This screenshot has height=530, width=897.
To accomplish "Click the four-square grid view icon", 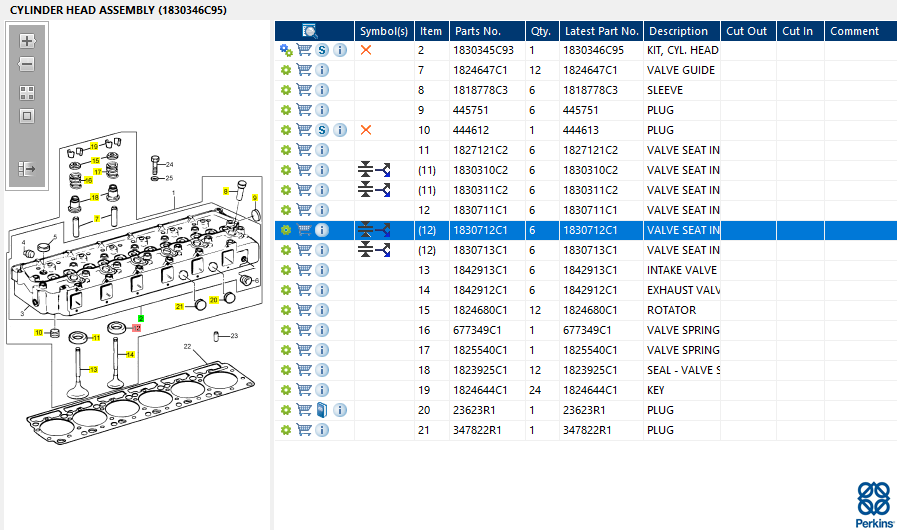I will click(27, 92).
